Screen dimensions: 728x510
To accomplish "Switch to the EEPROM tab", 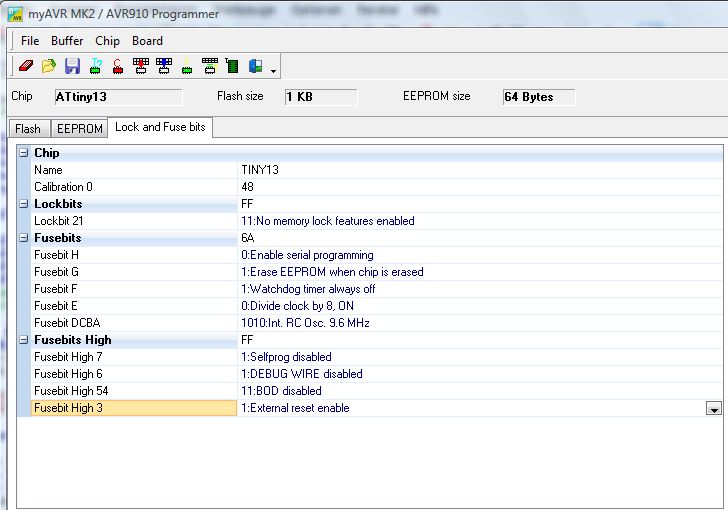I will pos(79,129).
